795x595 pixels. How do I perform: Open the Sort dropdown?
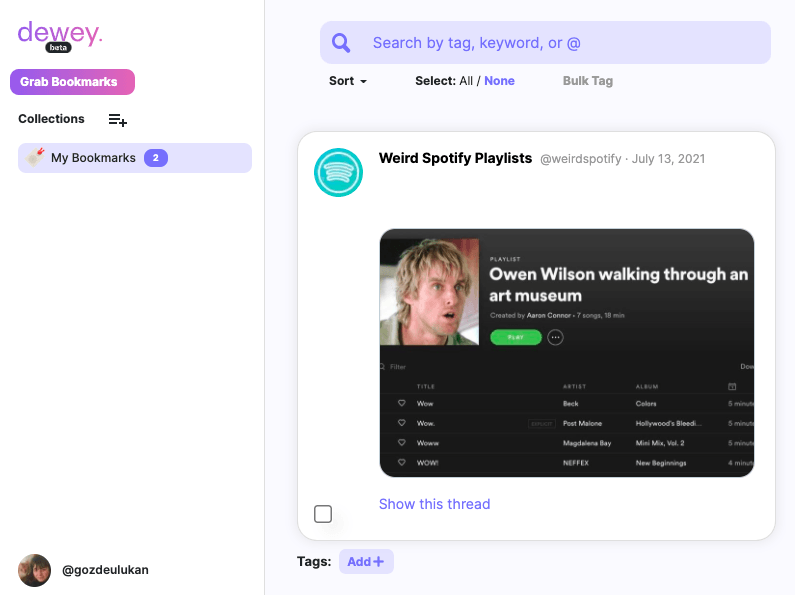pos(348,81)
